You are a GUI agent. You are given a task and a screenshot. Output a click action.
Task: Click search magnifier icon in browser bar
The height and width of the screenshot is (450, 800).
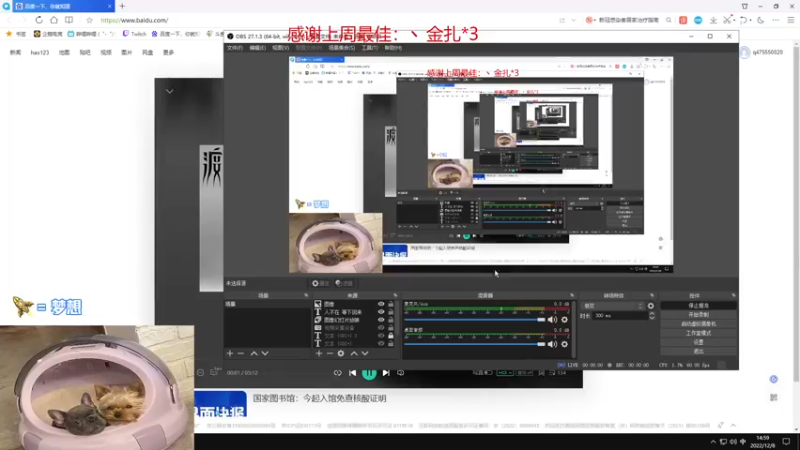pos(668,20)
